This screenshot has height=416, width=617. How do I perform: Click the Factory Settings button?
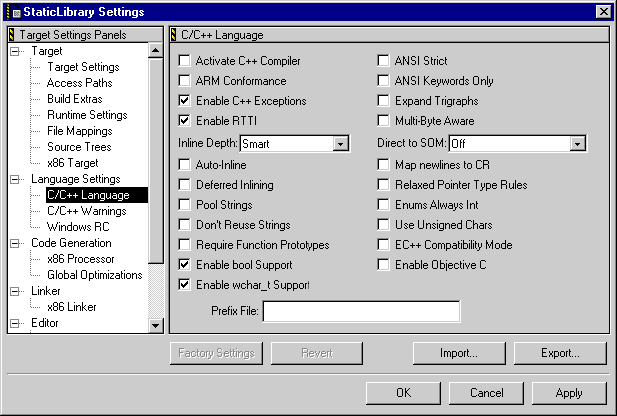(216, 353)
